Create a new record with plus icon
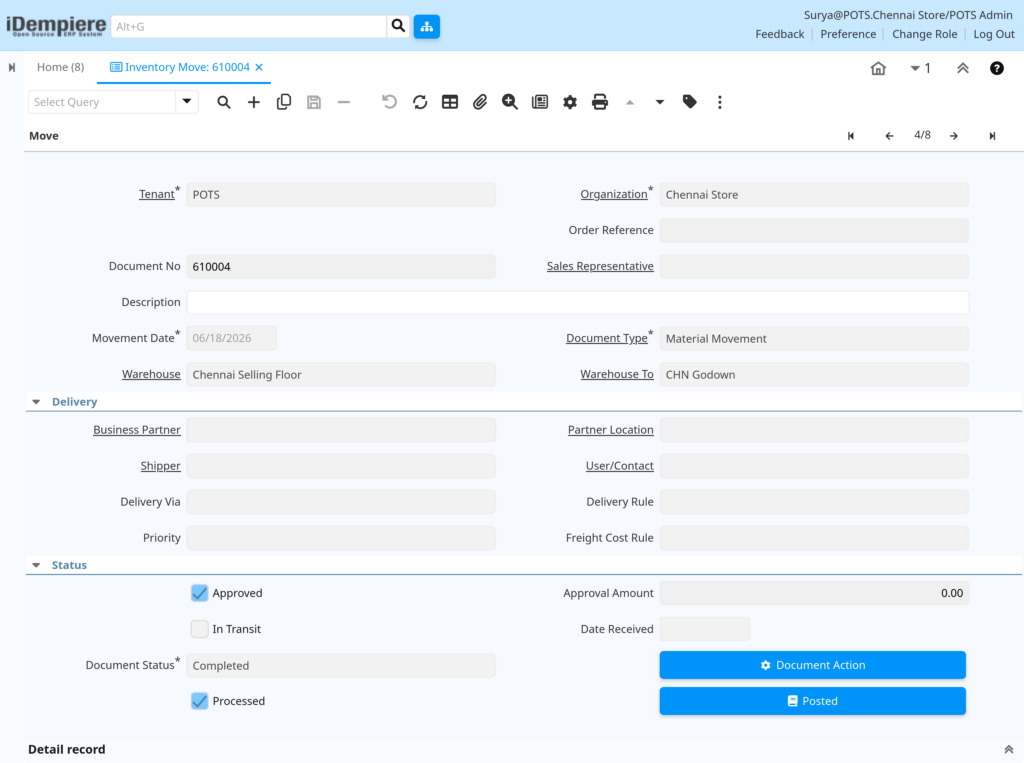The height and width of the screenshot is (763, 1024). pos(253,102)
